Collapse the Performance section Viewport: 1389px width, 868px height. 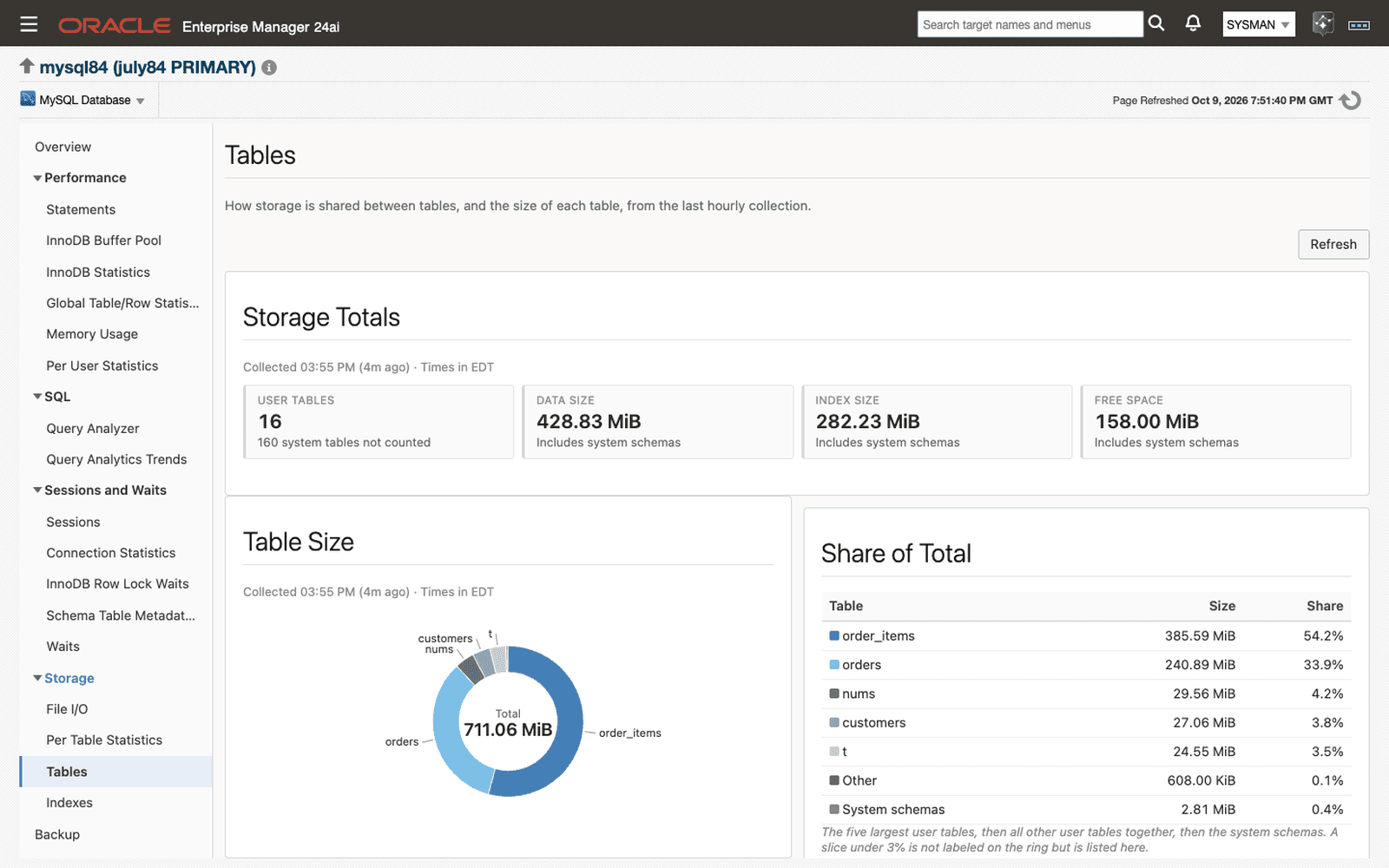click(x=37, y=178)
